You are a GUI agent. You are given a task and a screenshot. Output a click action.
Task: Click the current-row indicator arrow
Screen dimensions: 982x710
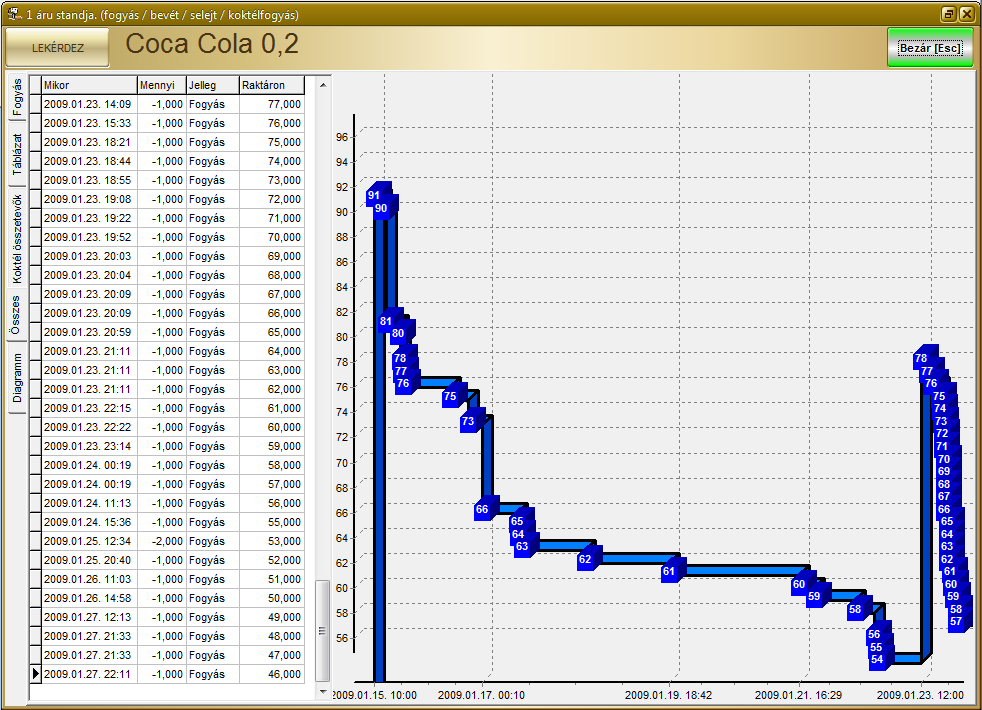35,674
